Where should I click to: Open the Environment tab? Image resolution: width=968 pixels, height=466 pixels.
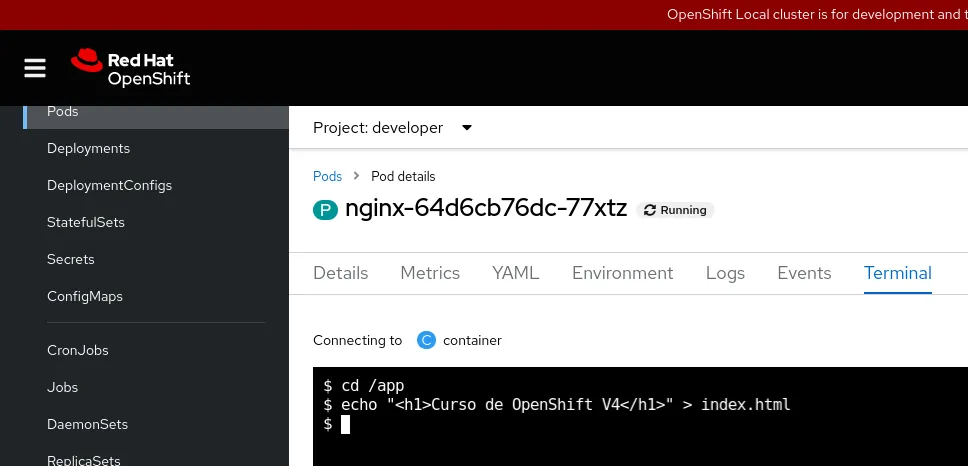(622, 273)
